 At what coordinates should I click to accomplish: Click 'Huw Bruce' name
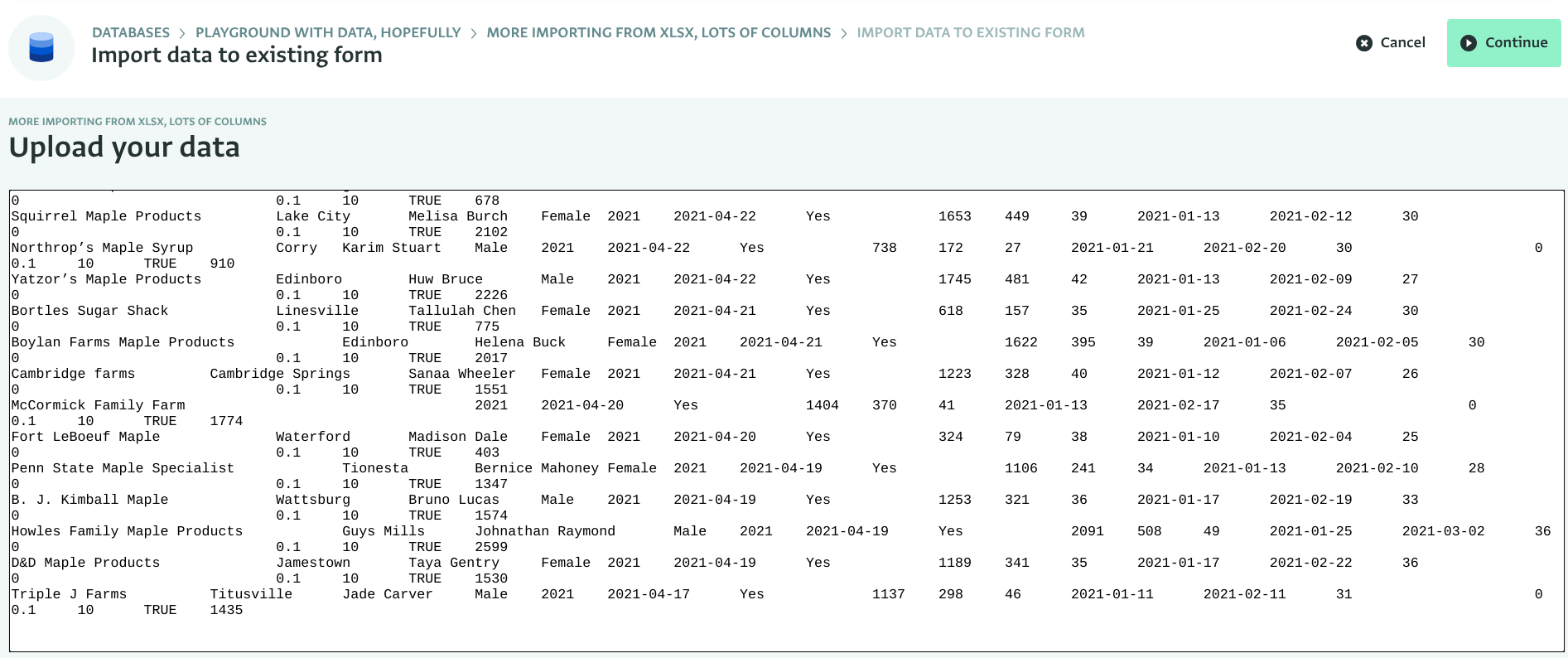(x=446, y=279)
